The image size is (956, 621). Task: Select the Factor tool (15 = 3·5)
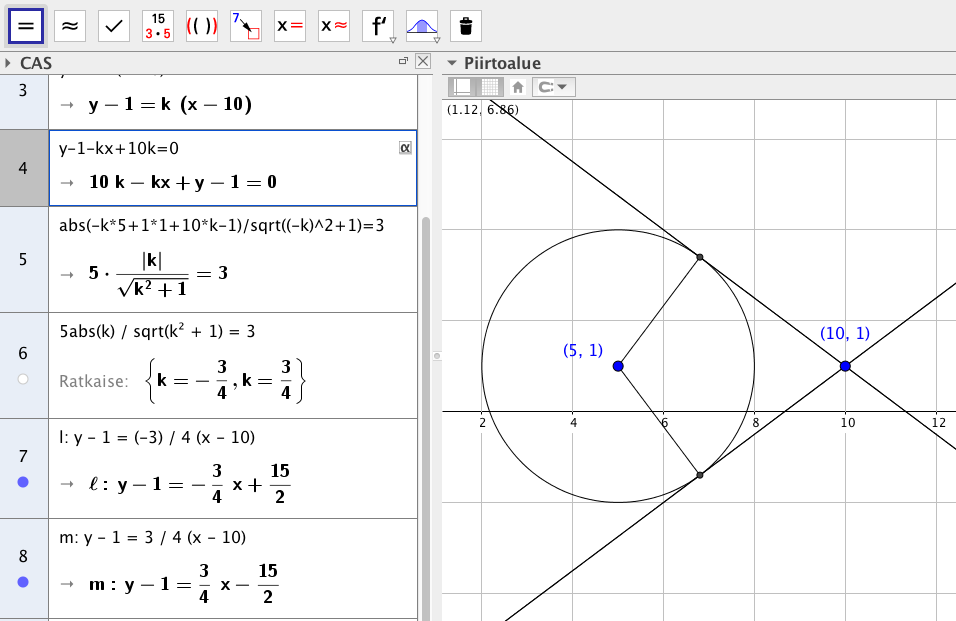click(158, 26)
